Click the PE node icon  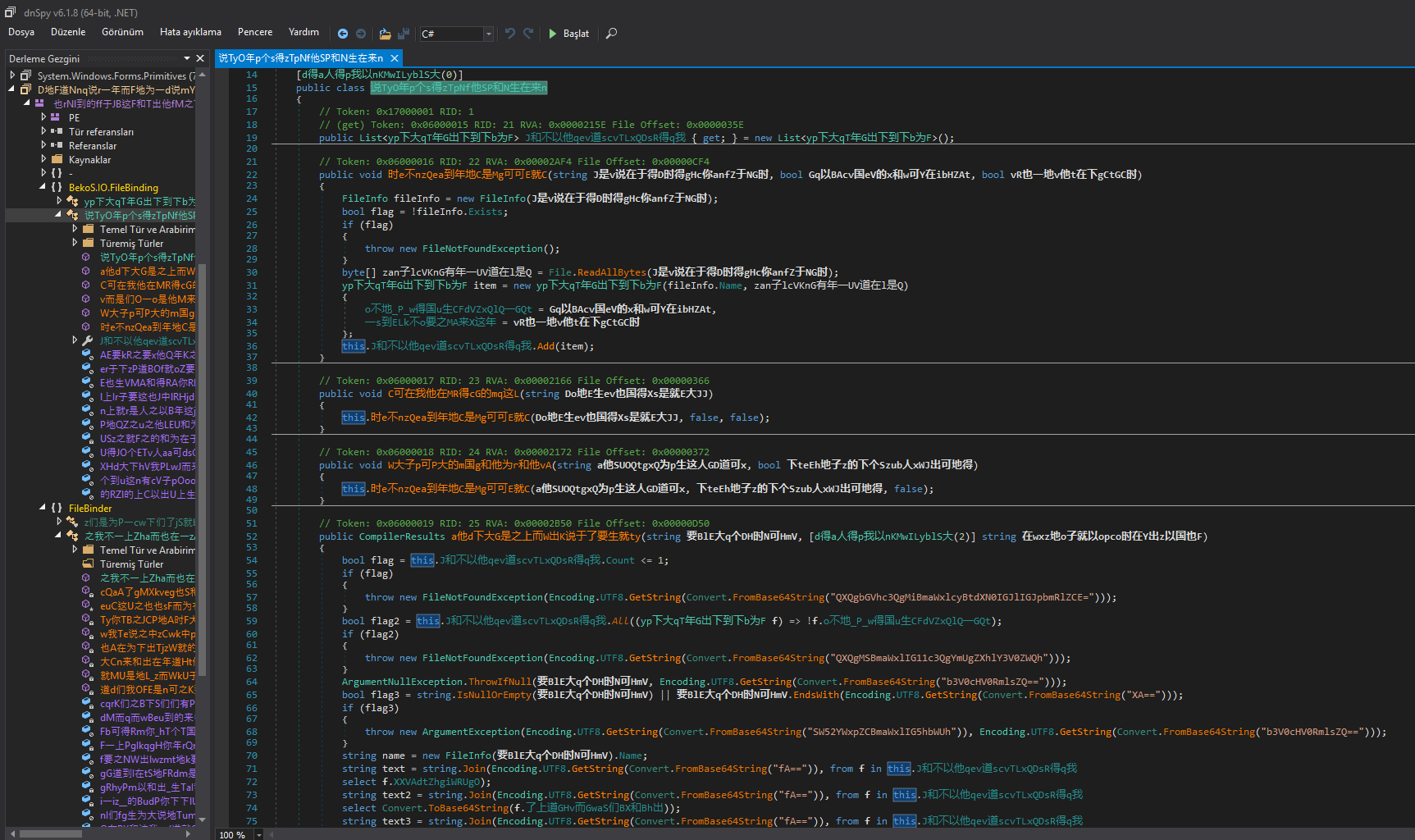[56, 117]
